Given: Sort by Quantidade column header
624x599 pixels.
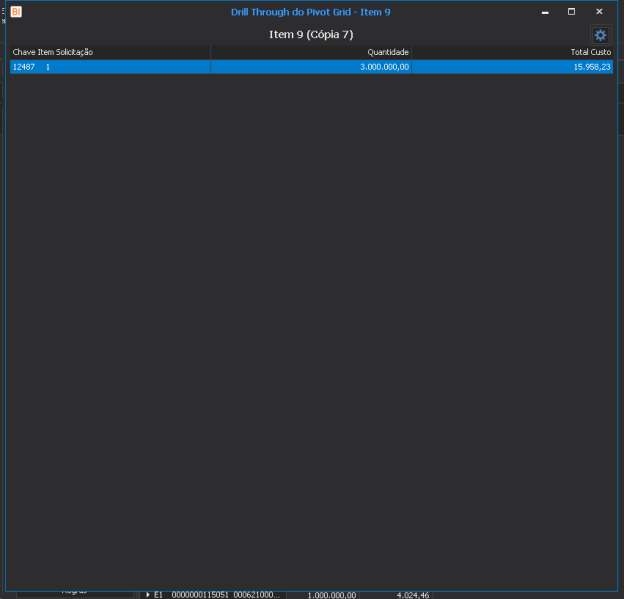Looking at the screenshot, I should tap(311, 52).
